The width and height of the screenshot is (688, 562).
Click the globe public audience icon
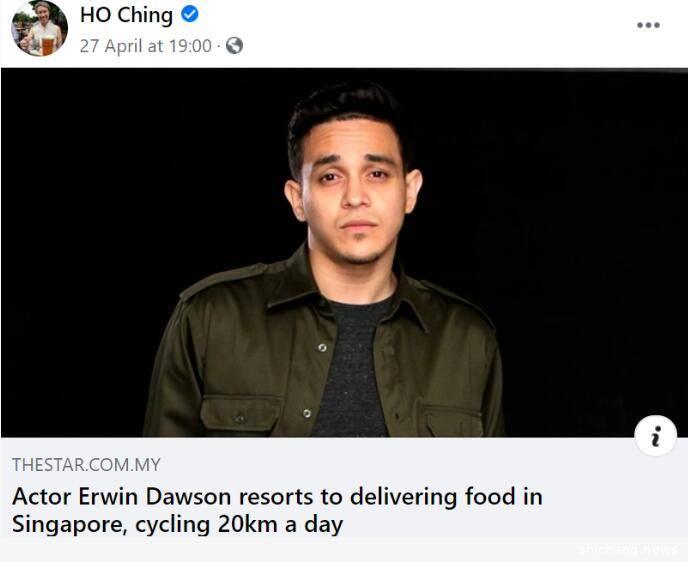pyautogui.click(x=234, y=45)
